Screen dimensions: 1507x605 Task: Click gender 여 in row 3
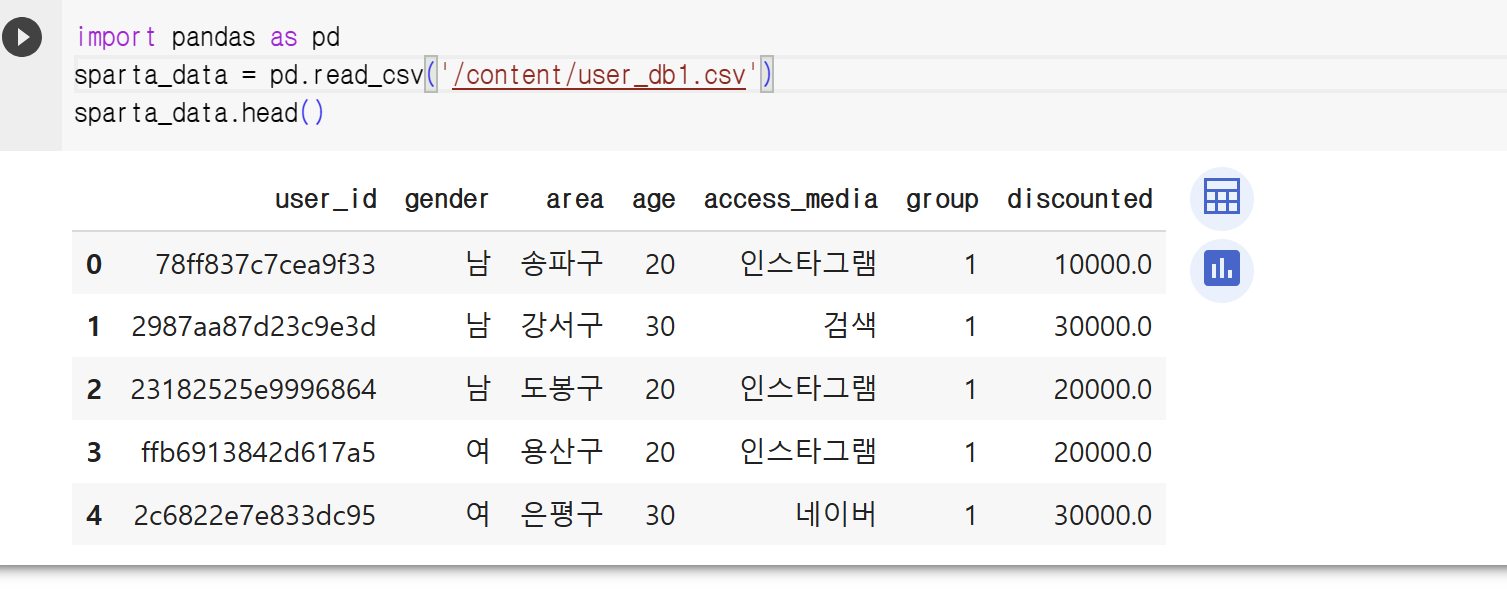(478, 453)
